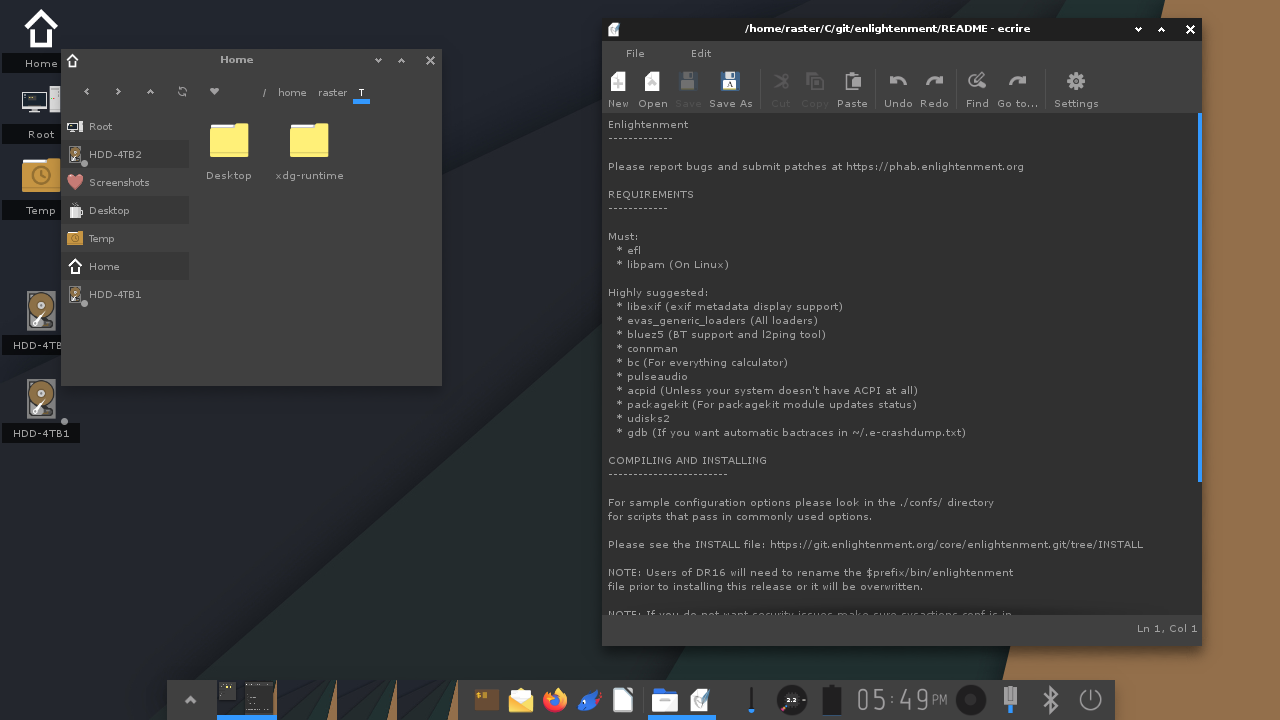Click the Go to... toolbar icon
1280x720 pixels.
(x=1017, y=88)
